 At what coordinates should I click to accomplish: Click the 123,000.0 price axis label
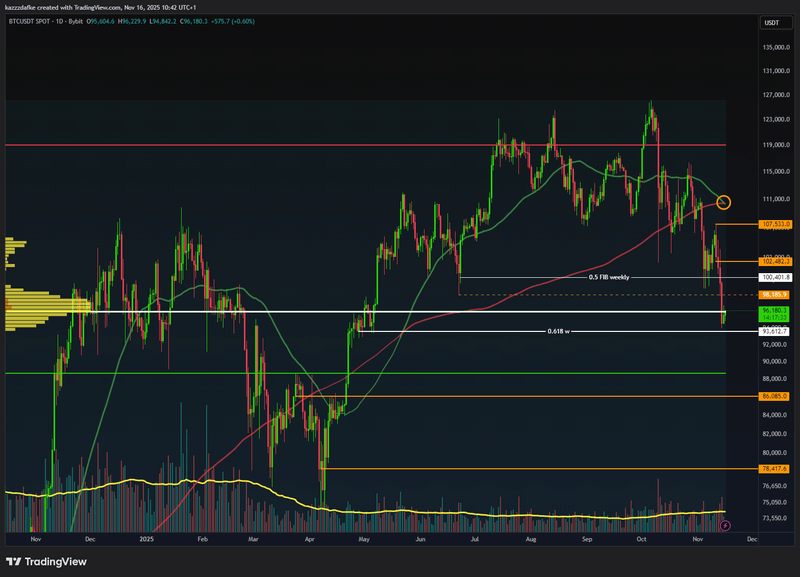pyautogui.click(x=776, y=119)
